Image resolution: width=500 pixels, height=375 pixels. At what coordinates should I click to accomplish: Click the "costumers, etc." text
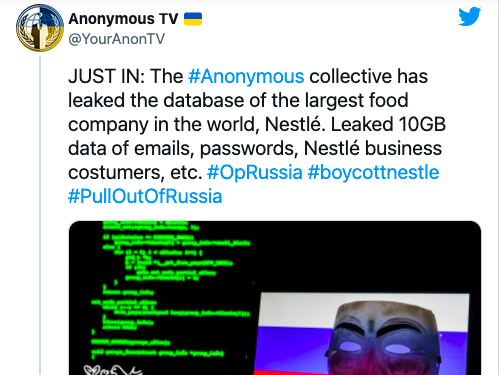coord(135,173)
